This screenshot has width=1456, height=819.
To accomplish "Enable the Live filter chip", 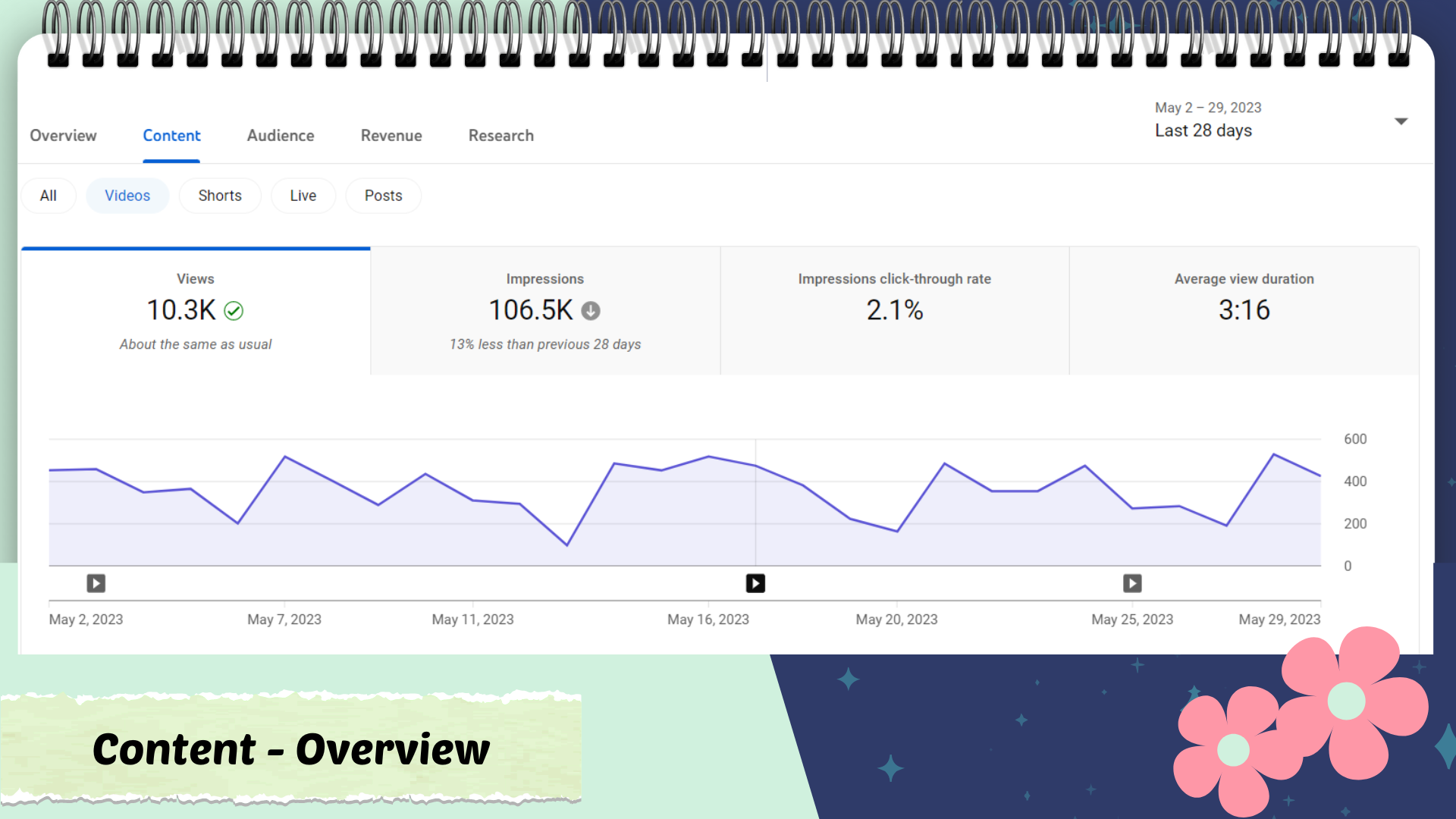I will click(303, 196).
